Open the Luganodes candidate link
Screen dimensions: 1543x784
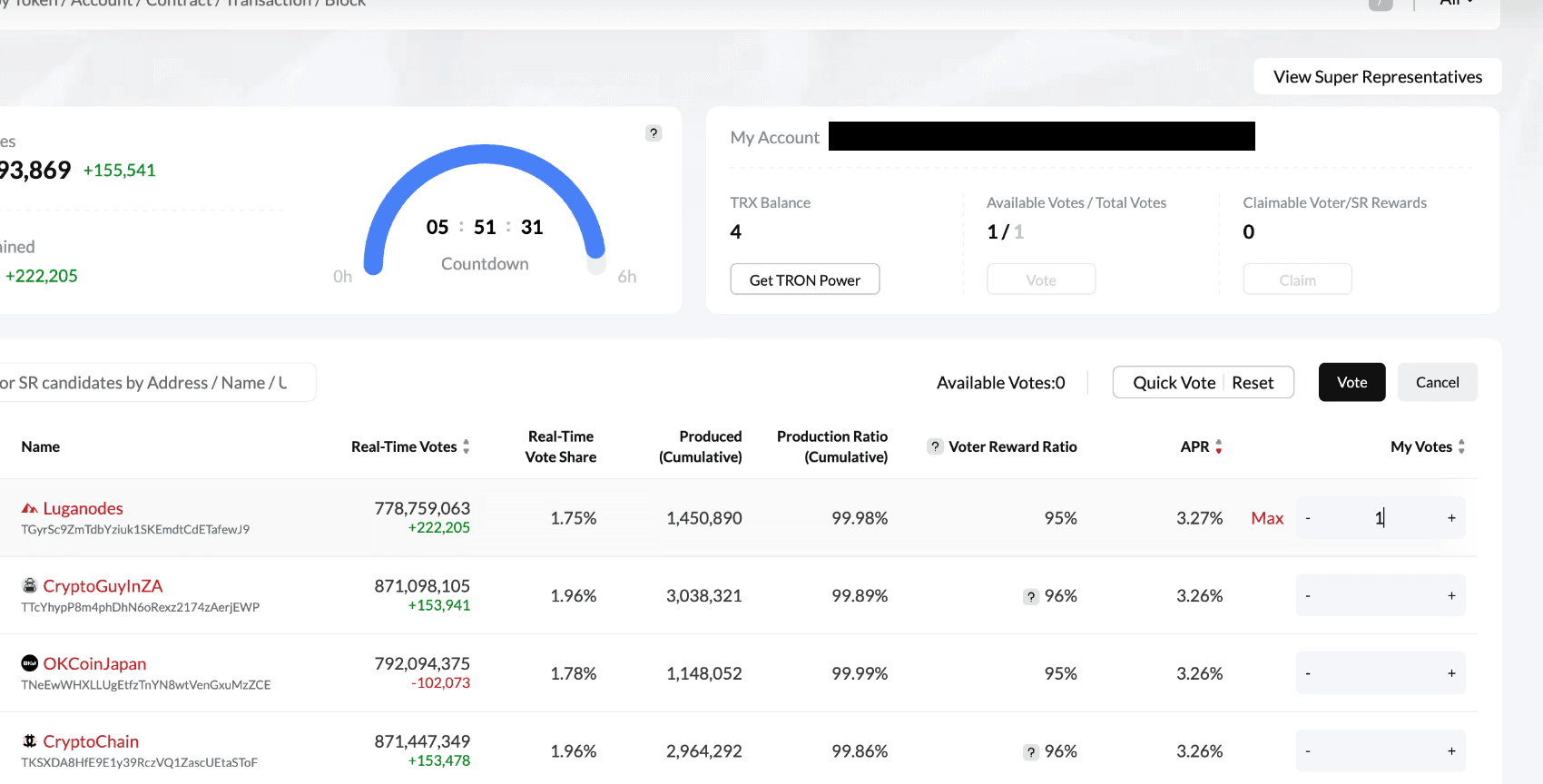click(84, 508)
